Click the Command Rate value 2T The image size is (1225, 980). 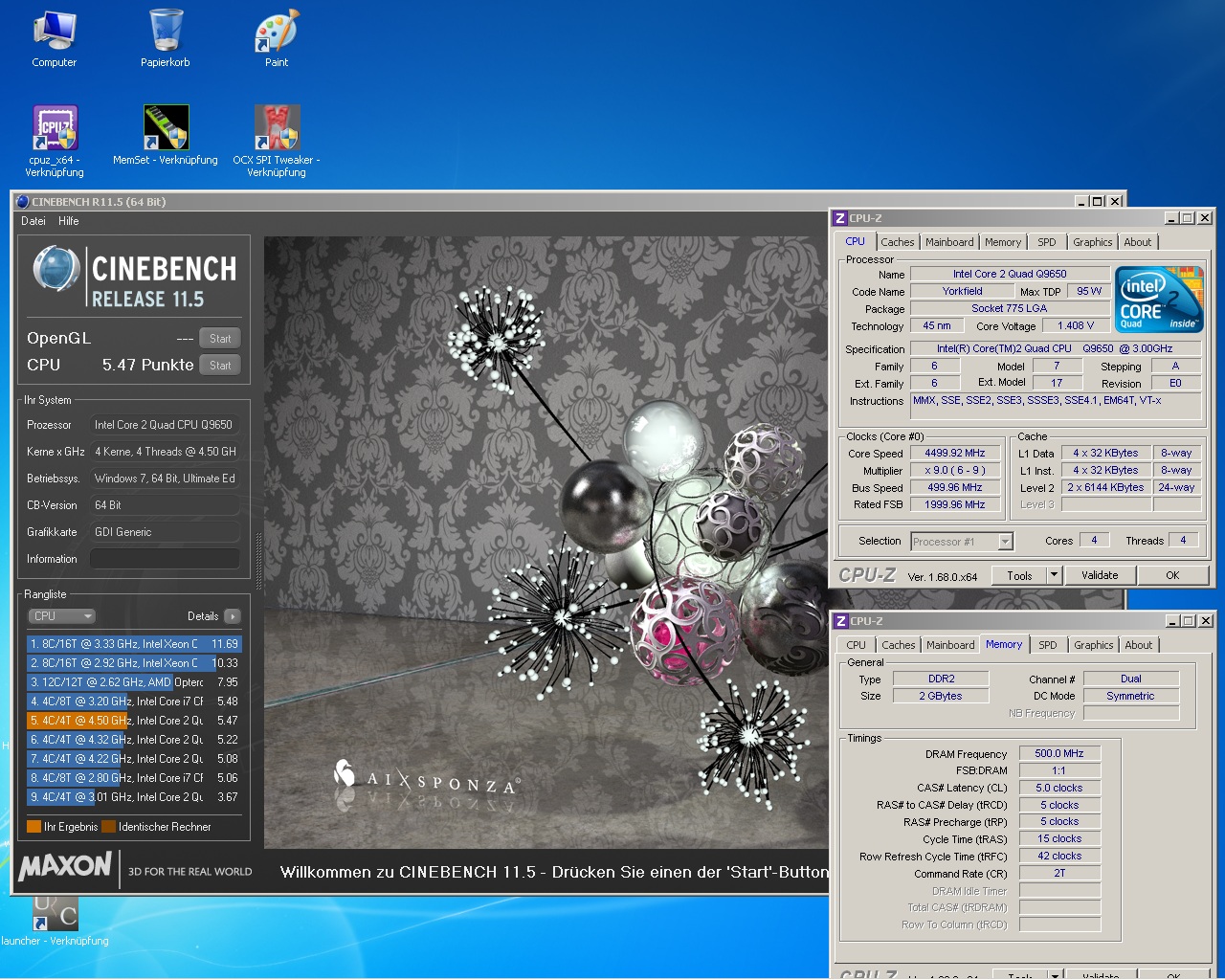click(x=1059, y=874)
